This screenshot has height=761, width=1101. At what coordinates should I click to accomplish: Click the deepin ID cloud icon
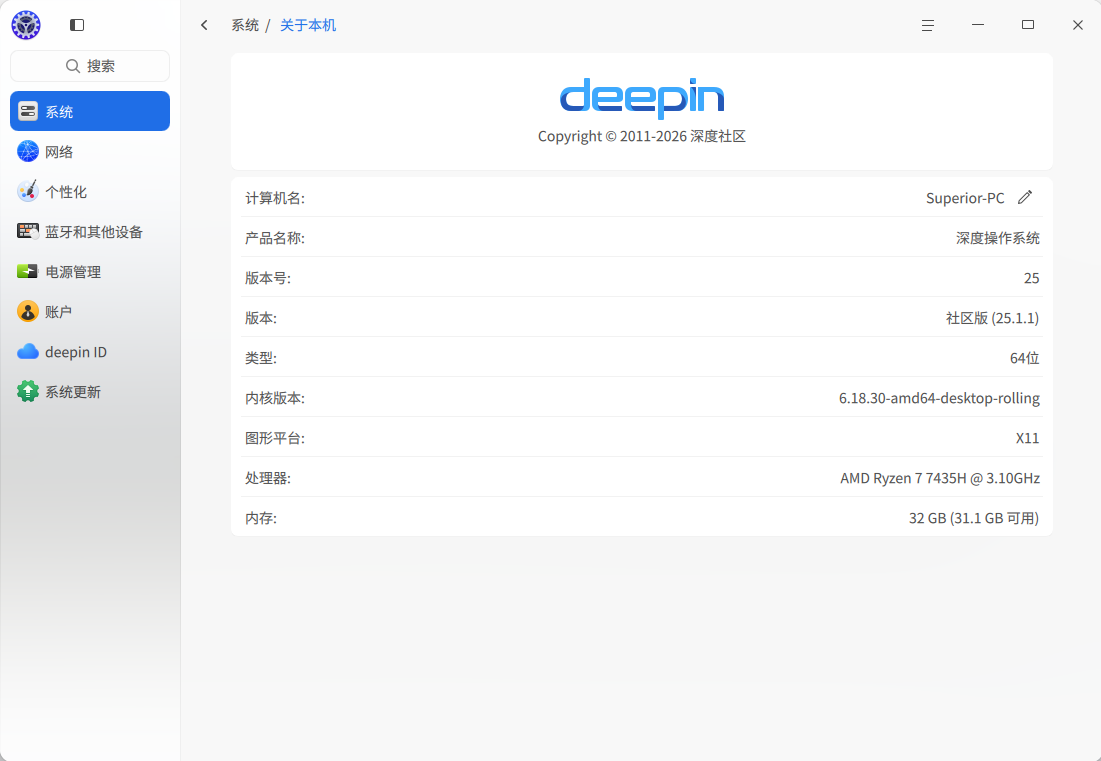tap(28, 351)
